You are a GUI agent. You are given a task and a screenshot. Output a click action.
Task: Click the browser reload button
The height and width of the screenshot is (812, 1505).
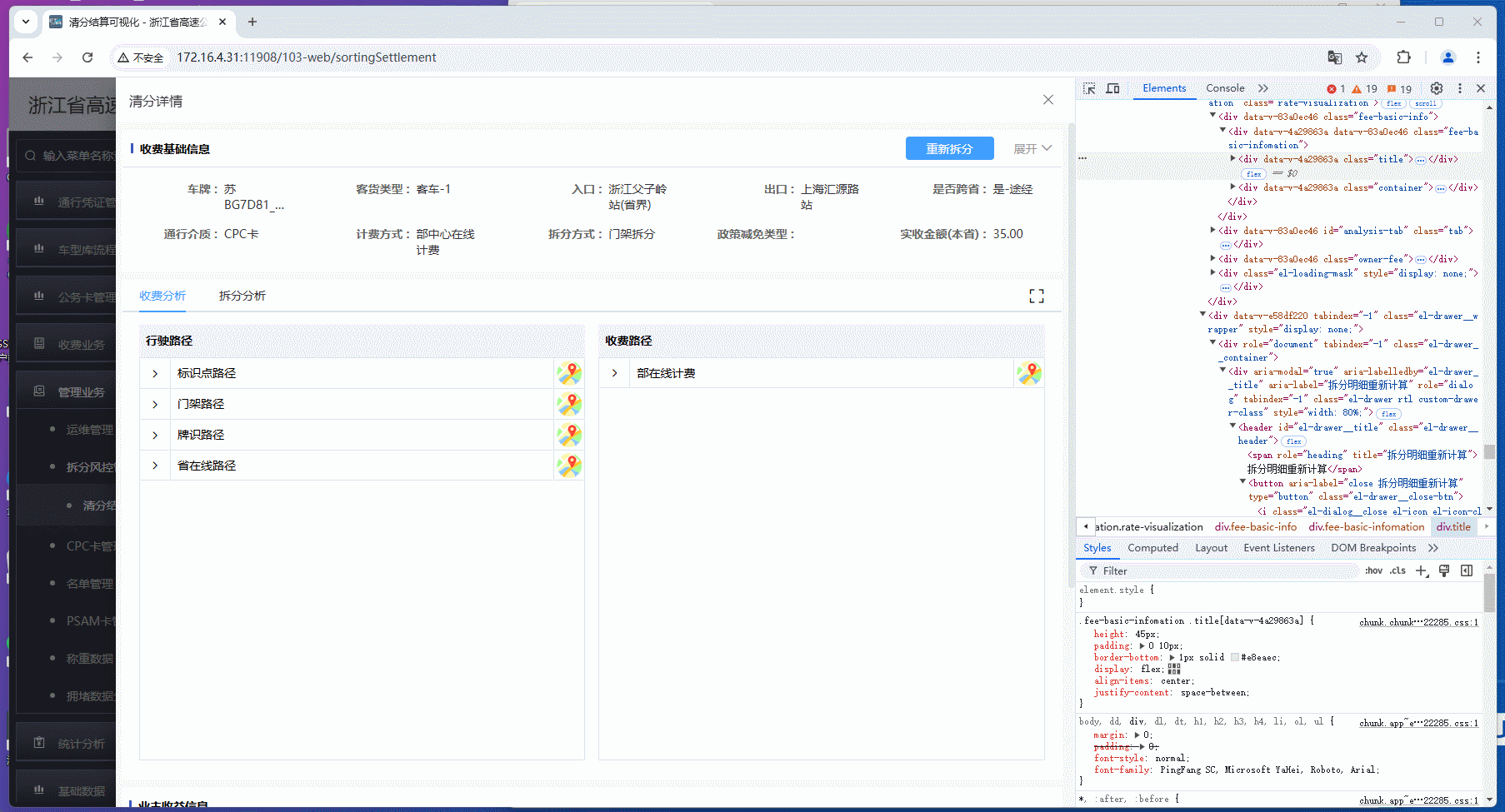(x=87, y=57)
